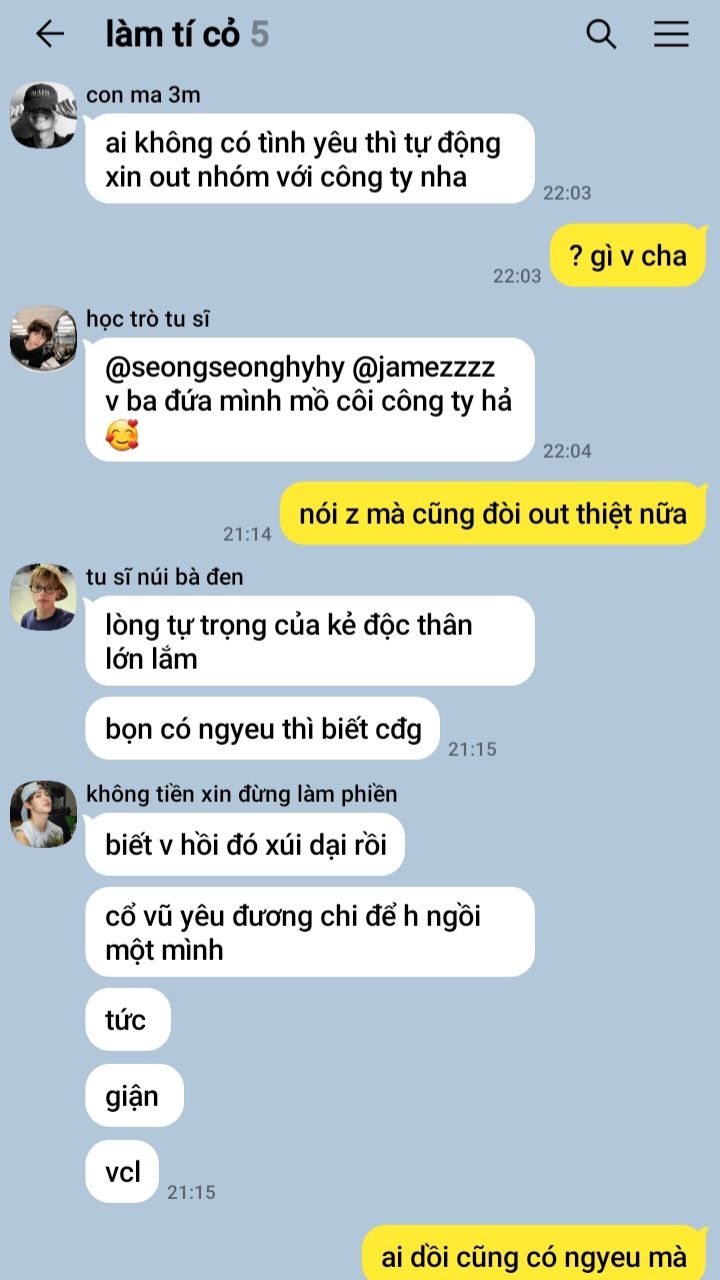720x1280 pixels.
Task: Open the hamburger menu icon
Action: pos(672,34)
